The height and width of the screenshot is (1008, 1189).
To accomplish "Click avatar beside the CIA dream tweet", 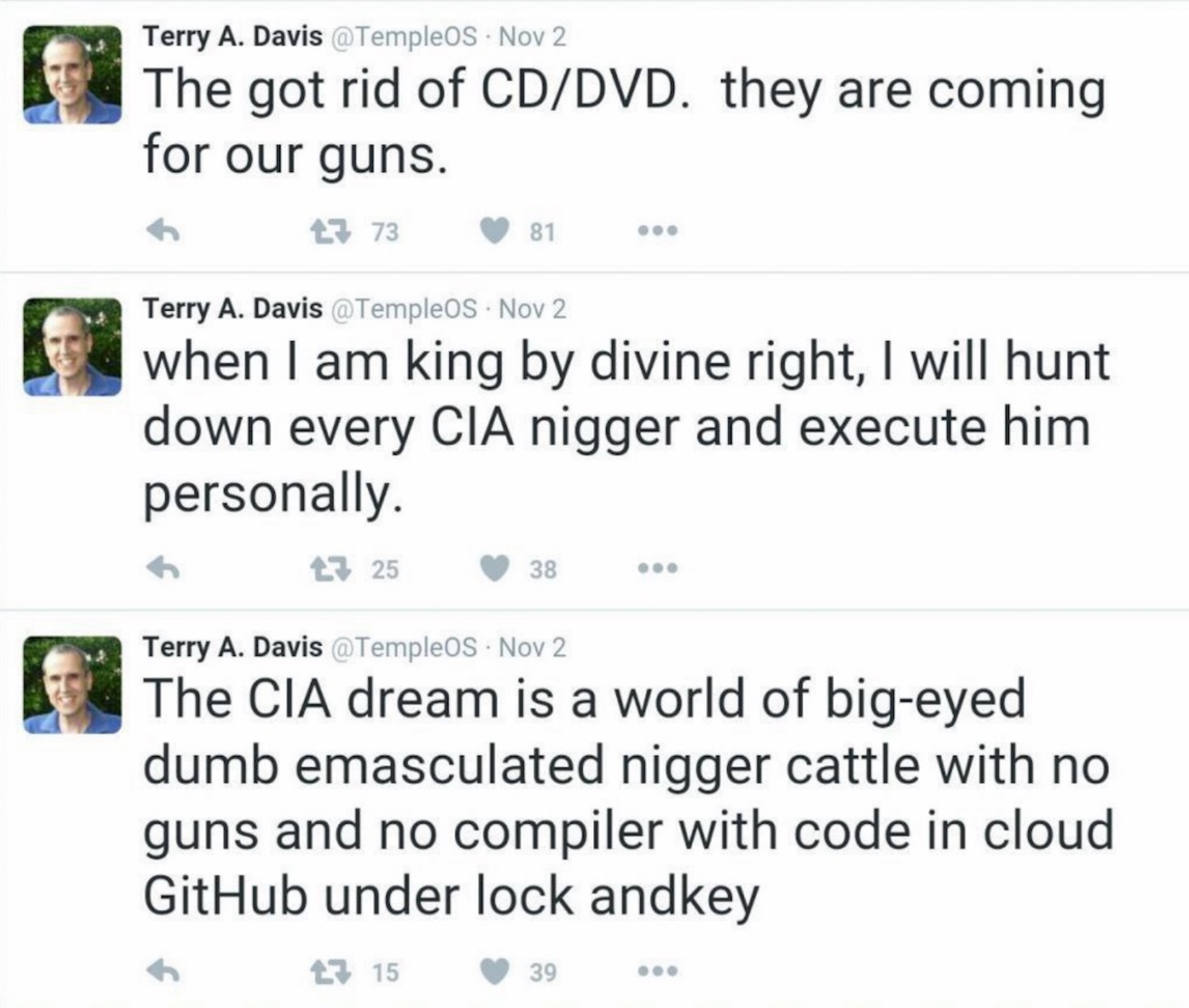I will (72, 684).
